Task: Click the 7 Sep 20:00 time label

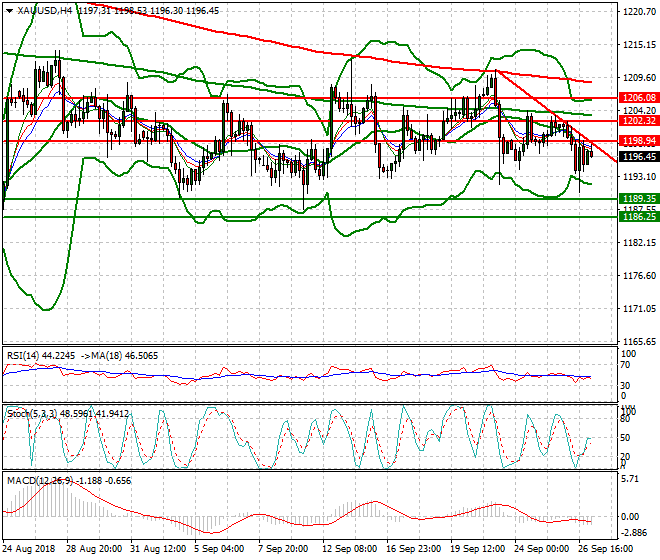Action: [283, 549]
